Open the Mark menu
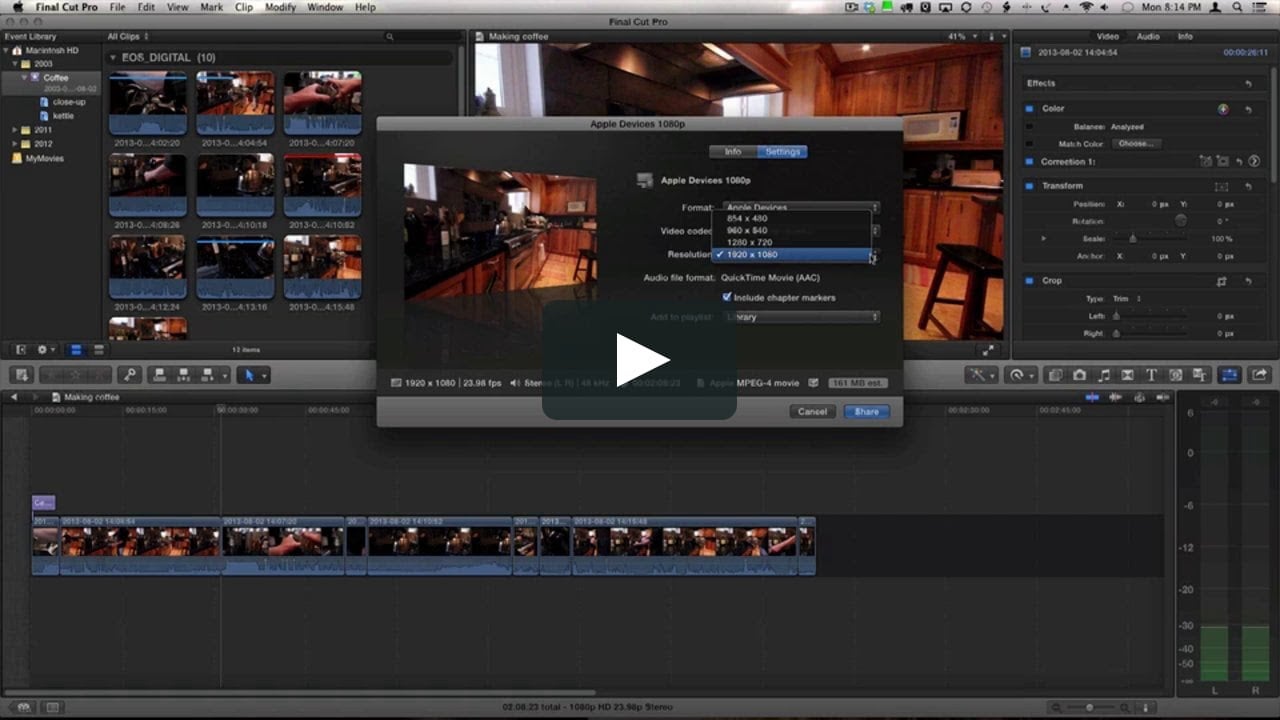 (x=211, y=7)
